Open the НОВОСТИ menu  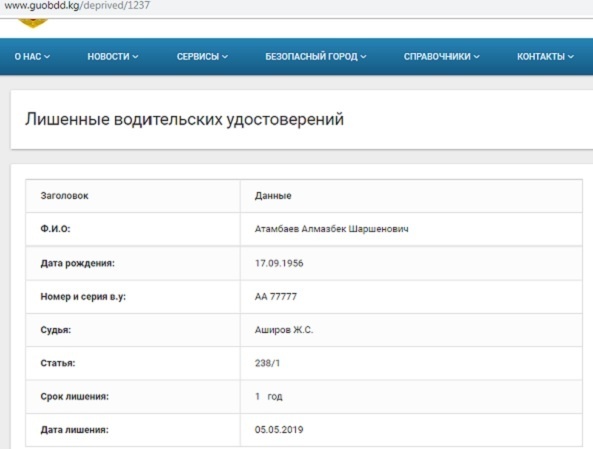pyautogui.click(x=113, y=57)
